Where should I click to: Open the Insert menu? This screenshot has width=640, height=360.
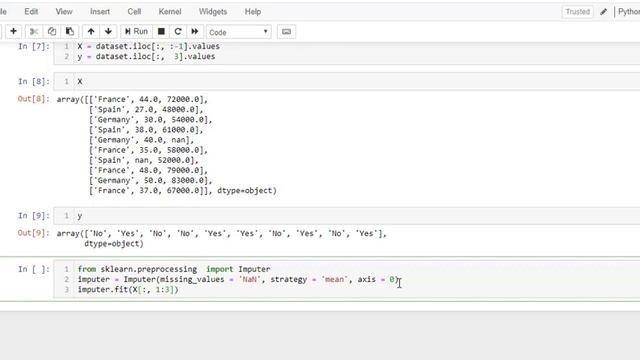100,11
